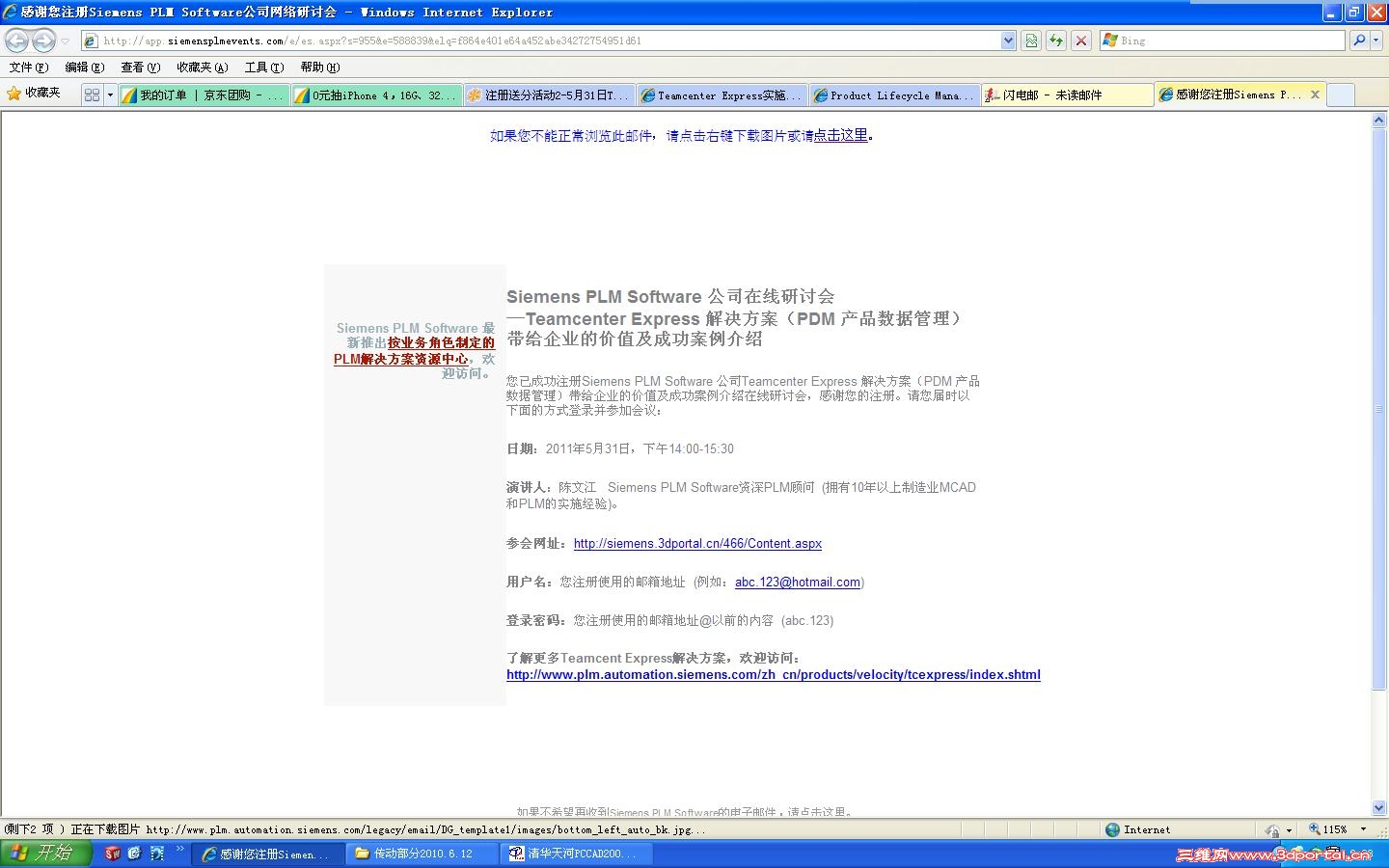
Task: Click the abc.123@hotmail.com email link
Action: tap(798, 583)
